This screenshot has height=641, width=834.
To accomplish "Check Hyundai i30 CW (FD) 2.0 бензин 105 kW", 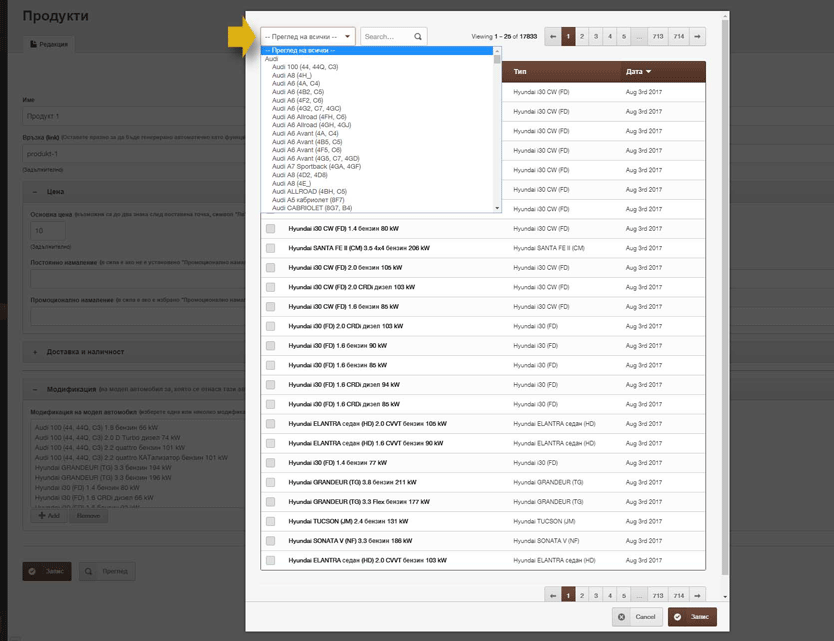I will tap(271, 268).
